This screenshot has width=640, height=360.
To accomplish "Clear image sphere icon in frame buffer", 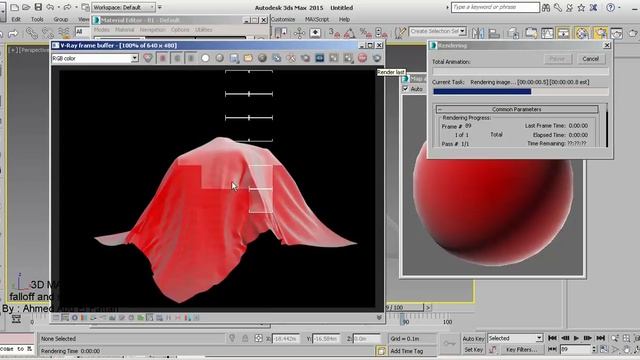I will pos(262,58).
